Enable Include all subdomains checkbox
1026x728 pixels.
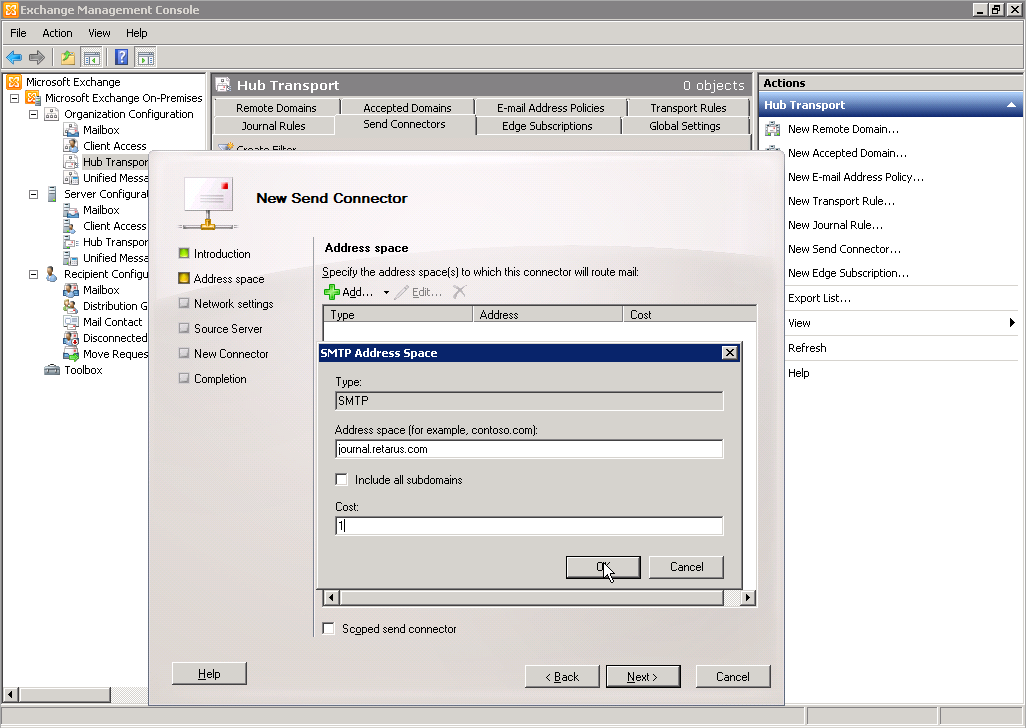[342, 480]
